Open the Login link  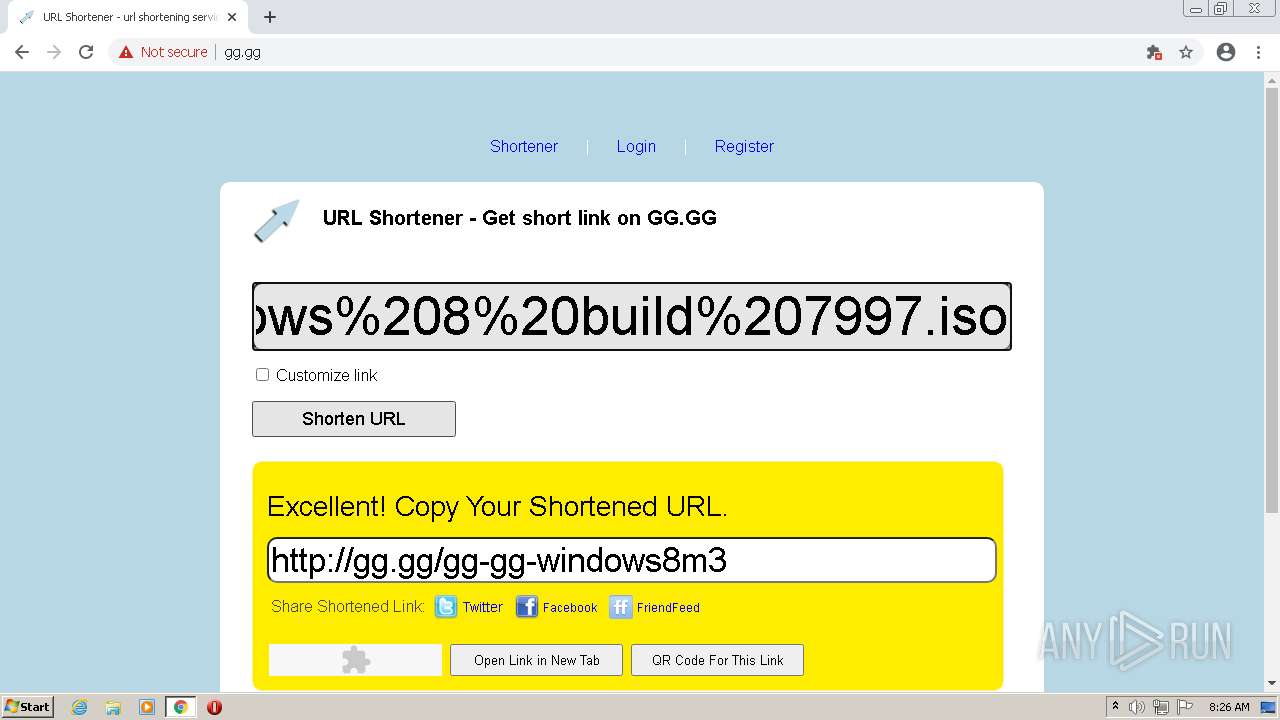point(636,146)
